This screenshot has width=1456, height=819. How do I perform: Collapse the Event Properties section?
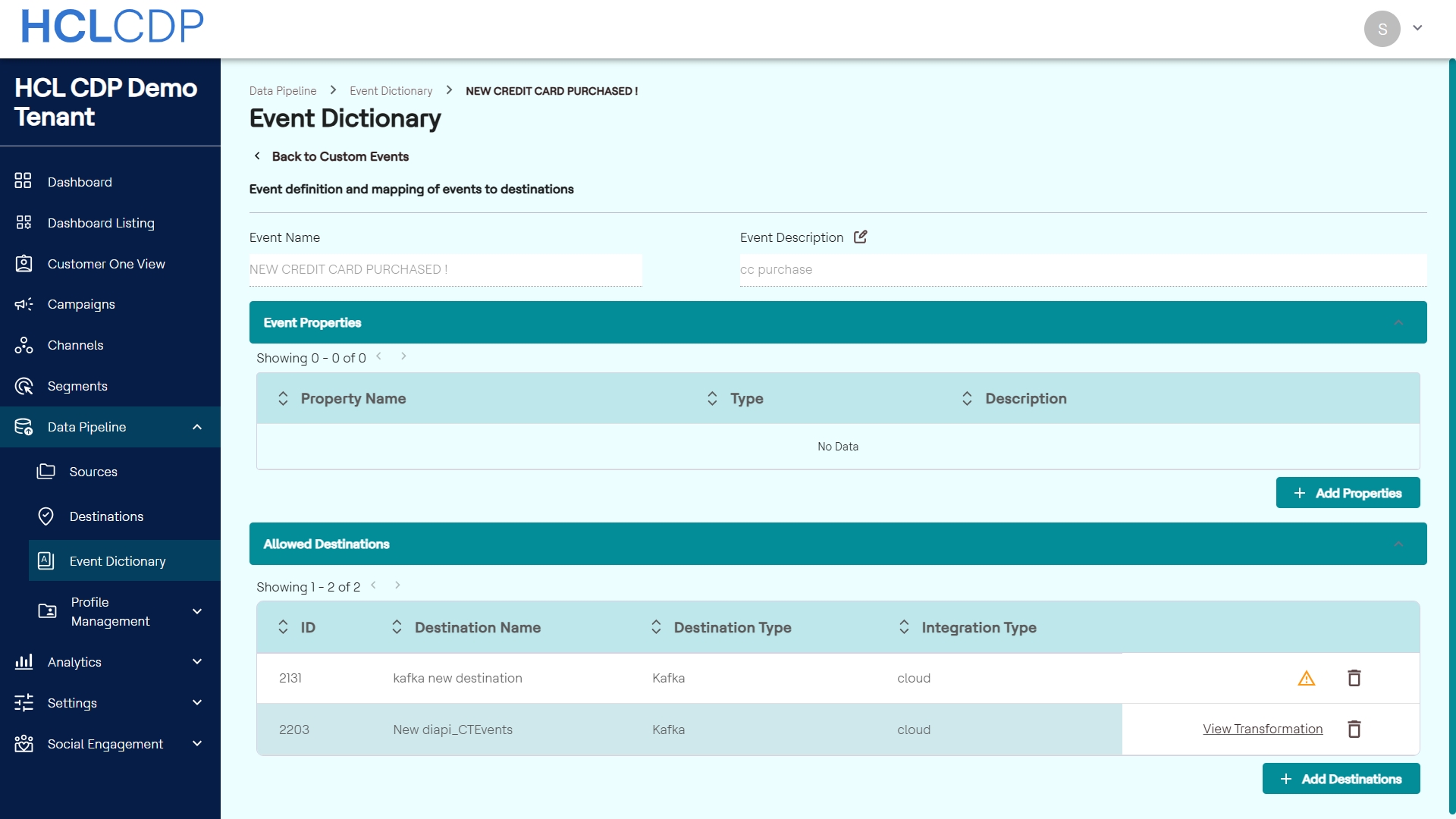[x=1398, y=322]
